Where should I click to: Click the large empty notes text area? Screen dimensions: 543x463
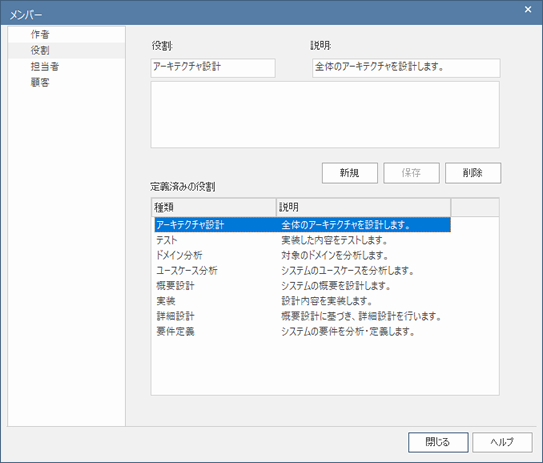[325, 115]
